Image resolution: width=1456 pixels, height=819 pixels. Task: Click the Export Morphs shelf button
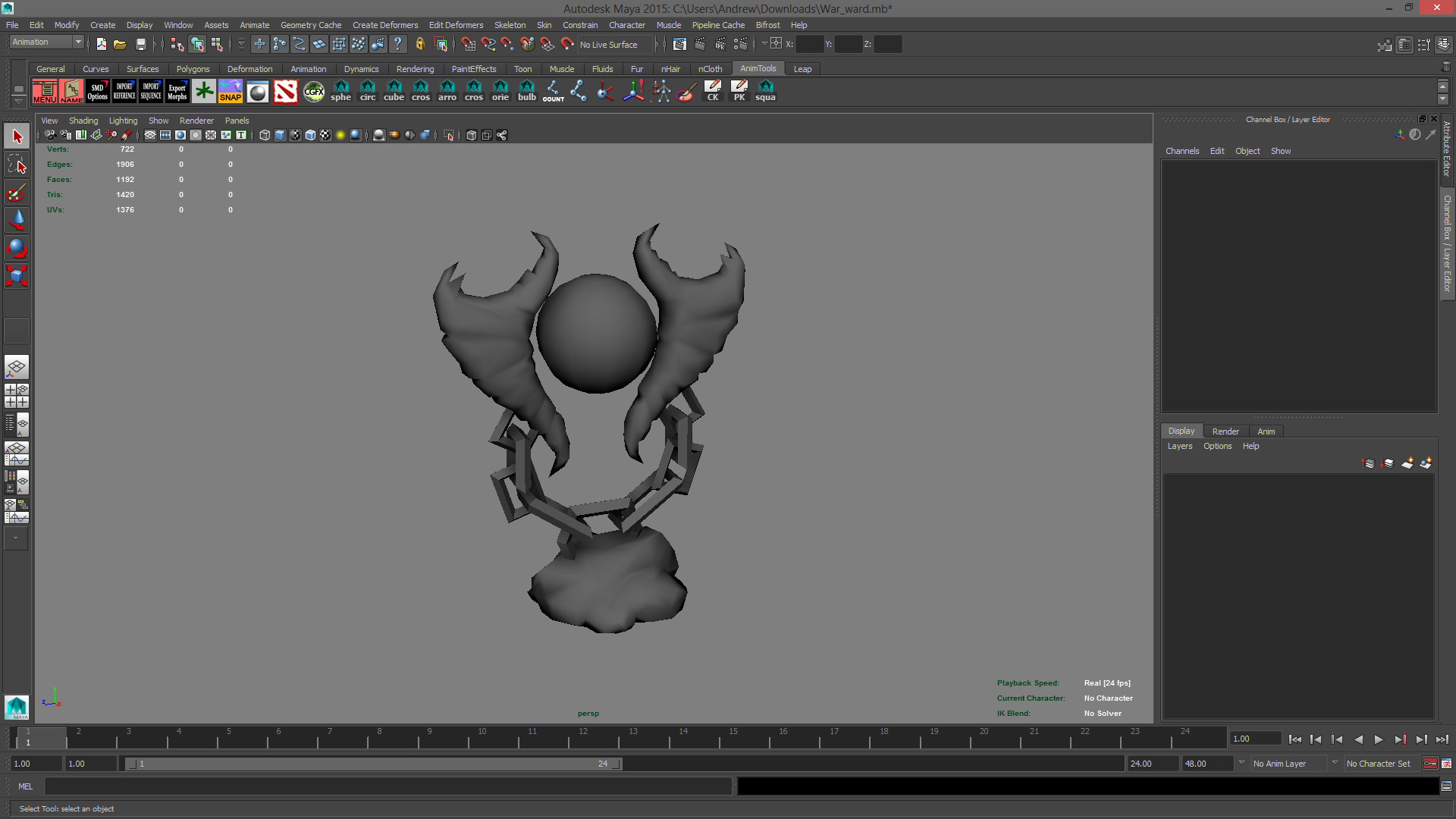click(177, 92)
